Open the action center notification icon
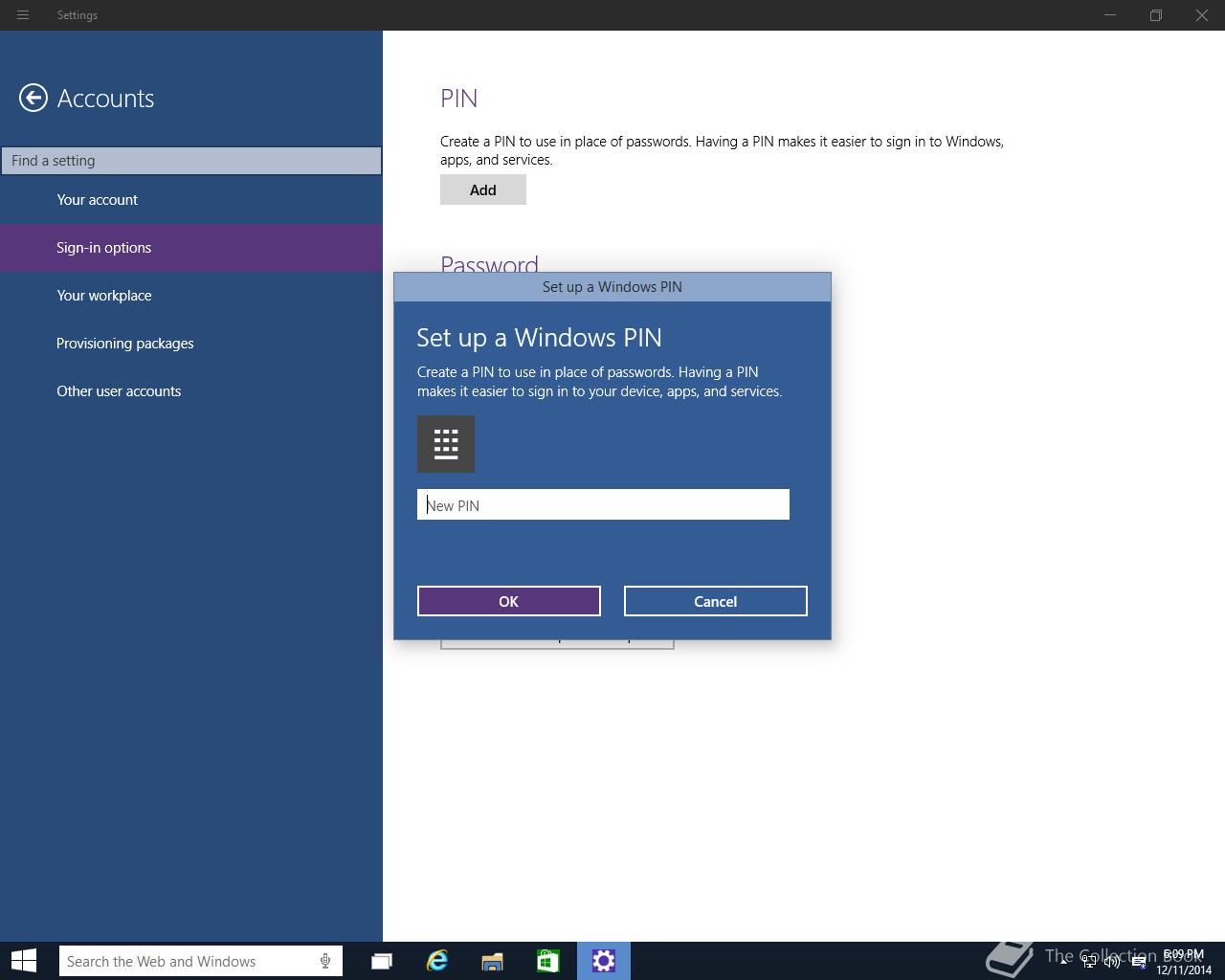Viewport: 1225px width, 980px height. click(1138, 962)
